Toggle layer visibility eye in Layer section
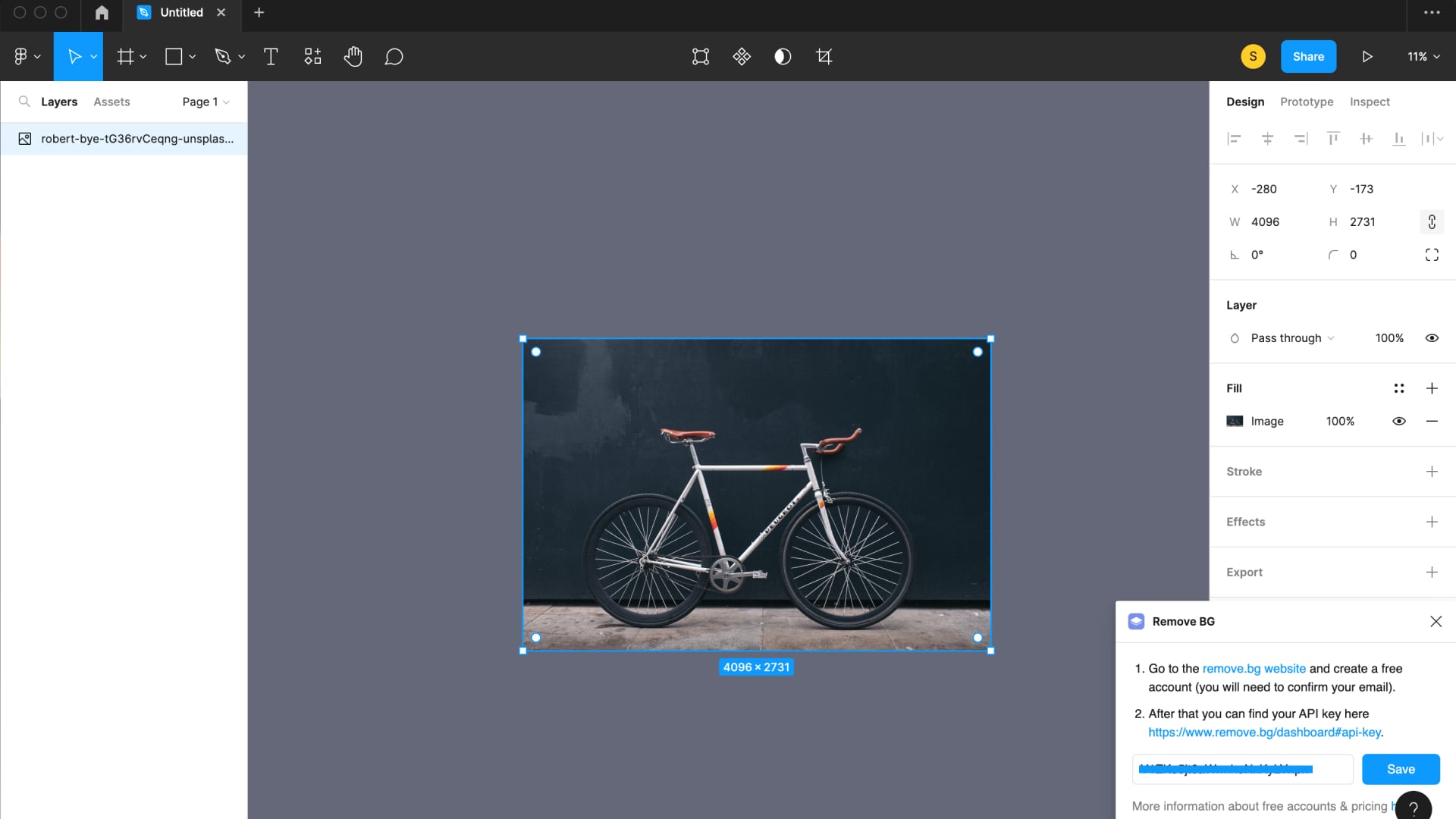Image resolution: width=1456 pixels, height=819 pixels. tap(1432, 338)
